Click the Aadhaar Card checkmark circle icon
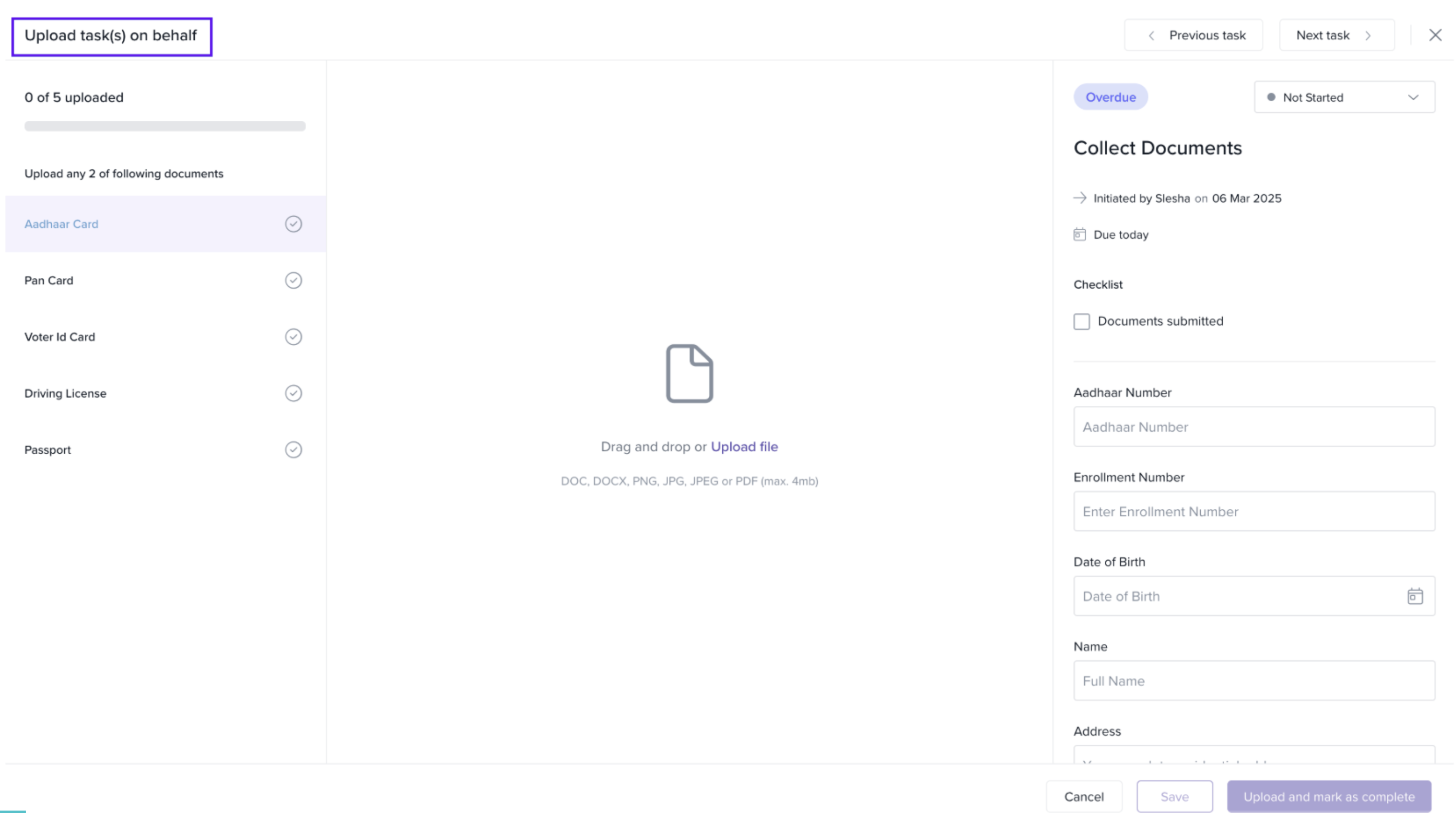The height and width of the screenshot is (813, 1456). (293, 224)
